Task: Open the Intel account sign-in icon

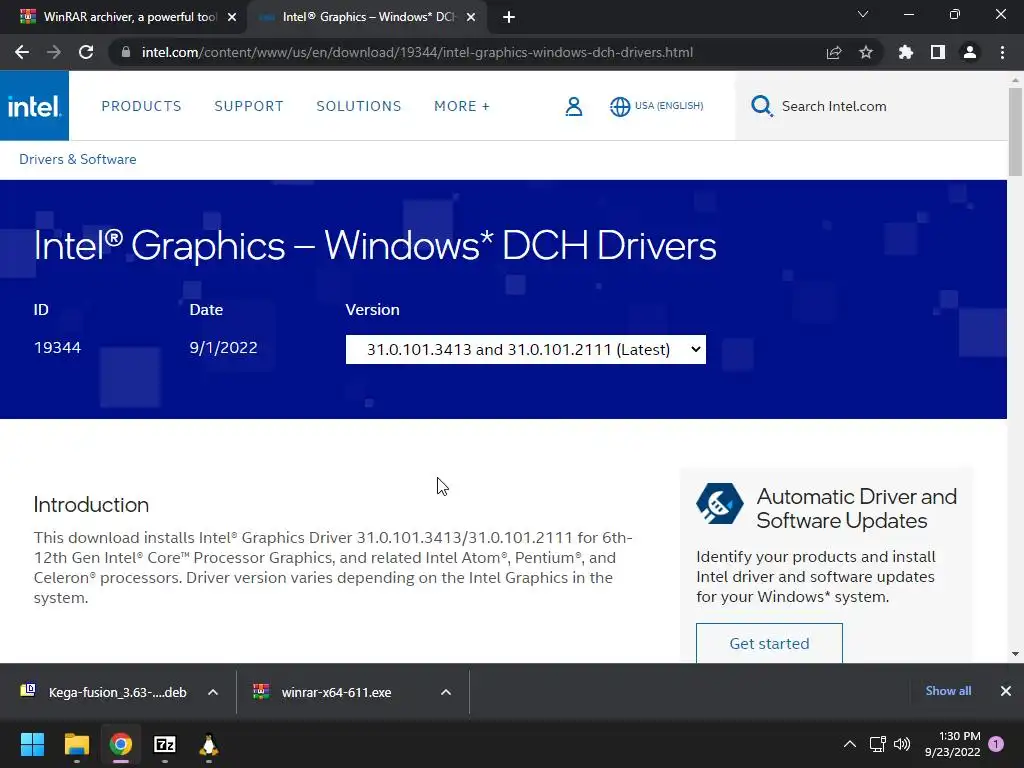Action: 573,106
